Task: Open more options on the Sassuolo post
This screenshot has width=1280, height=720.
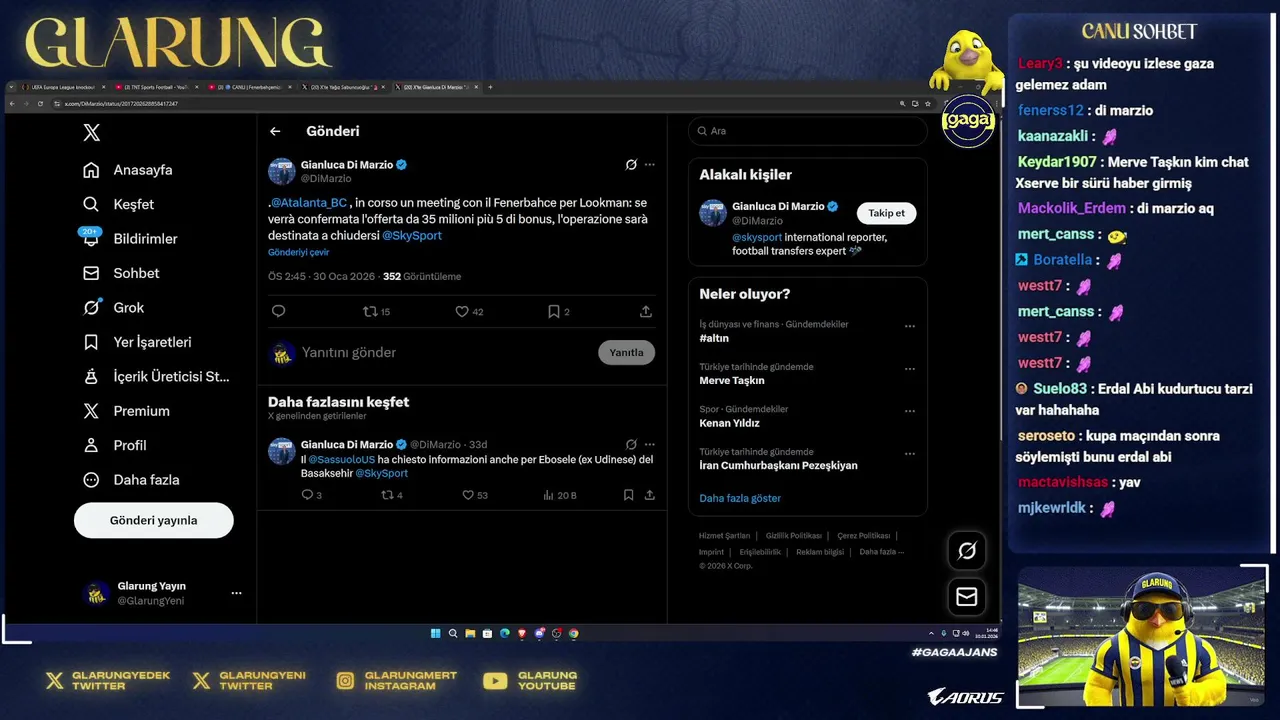Action: pos(650,444)
